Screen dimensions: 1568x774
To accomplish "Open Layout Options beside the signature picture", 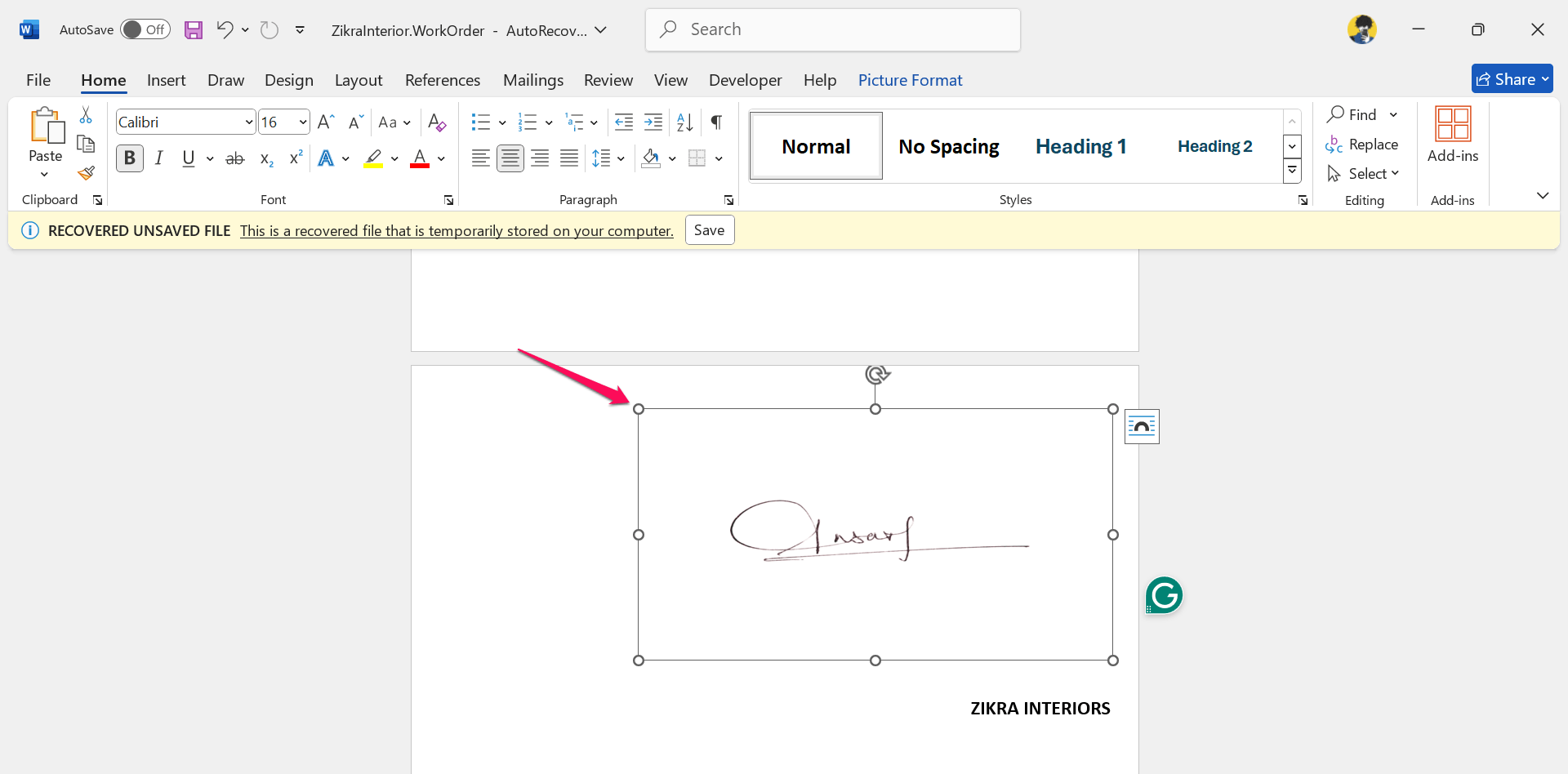I will pos(1141,426).
